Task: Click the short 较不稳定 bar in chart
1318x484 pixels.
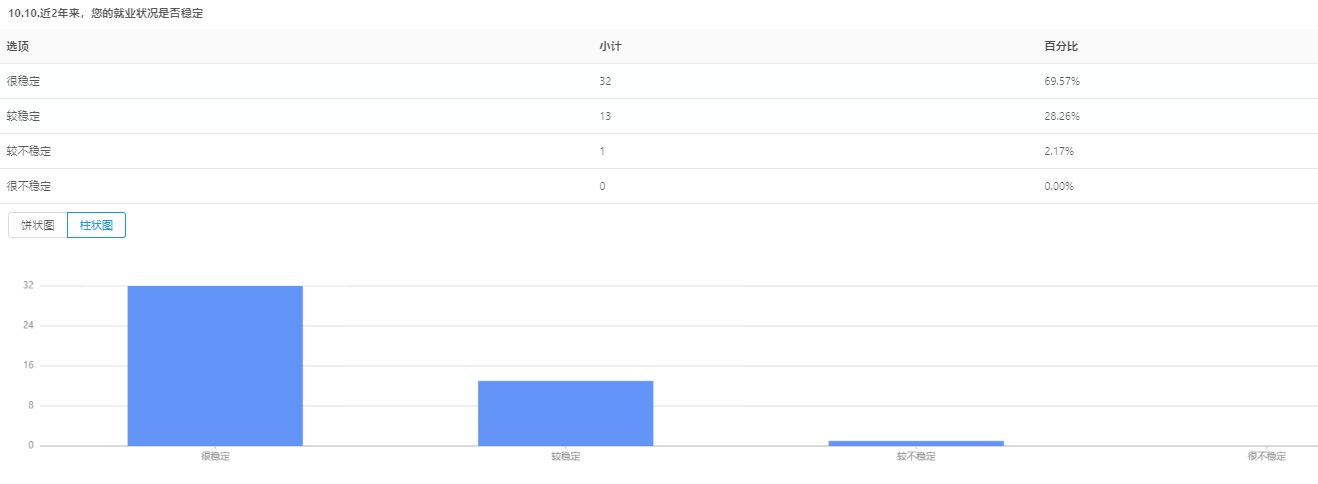Action: pos(915,443)
